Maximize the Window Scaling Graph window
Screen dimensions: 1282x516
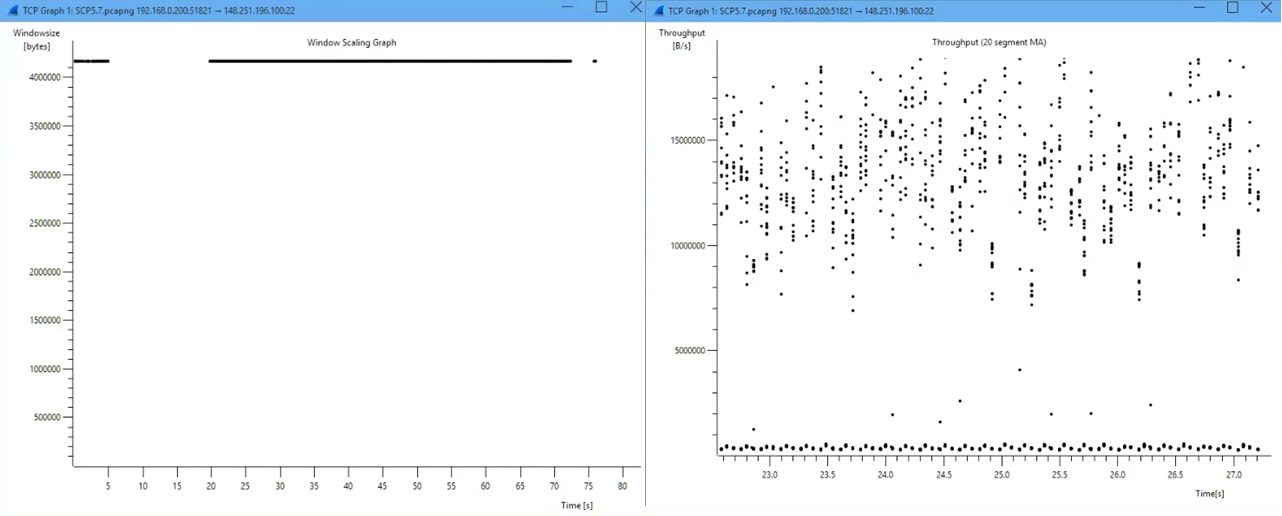coord(601,8)
